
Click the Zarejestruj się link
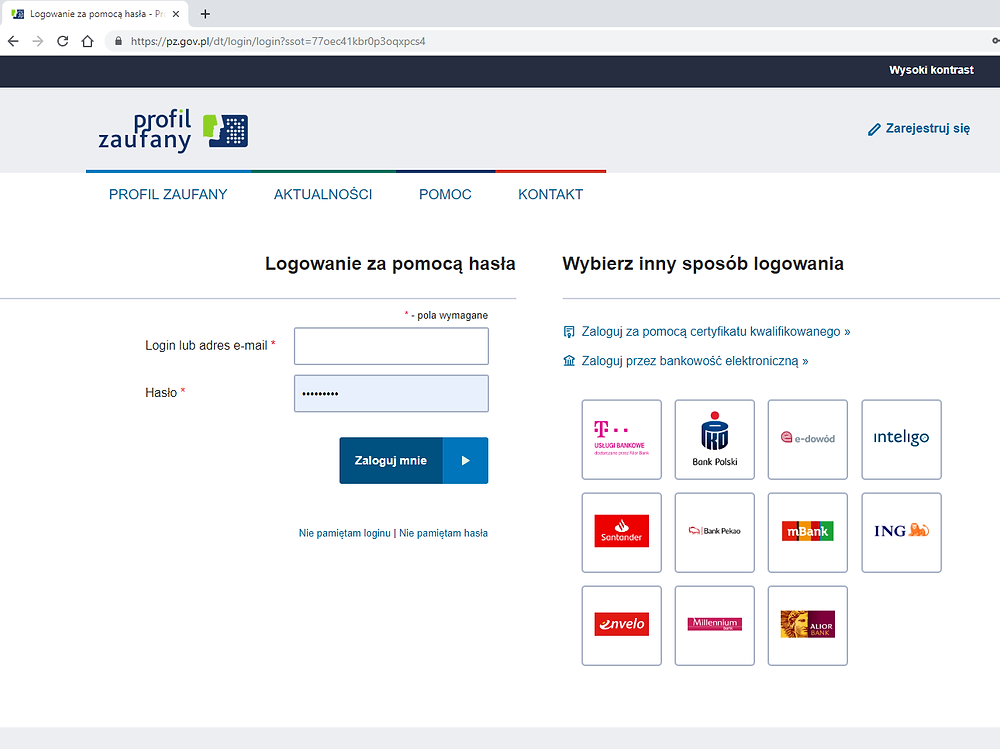click(x=927, y=129)
